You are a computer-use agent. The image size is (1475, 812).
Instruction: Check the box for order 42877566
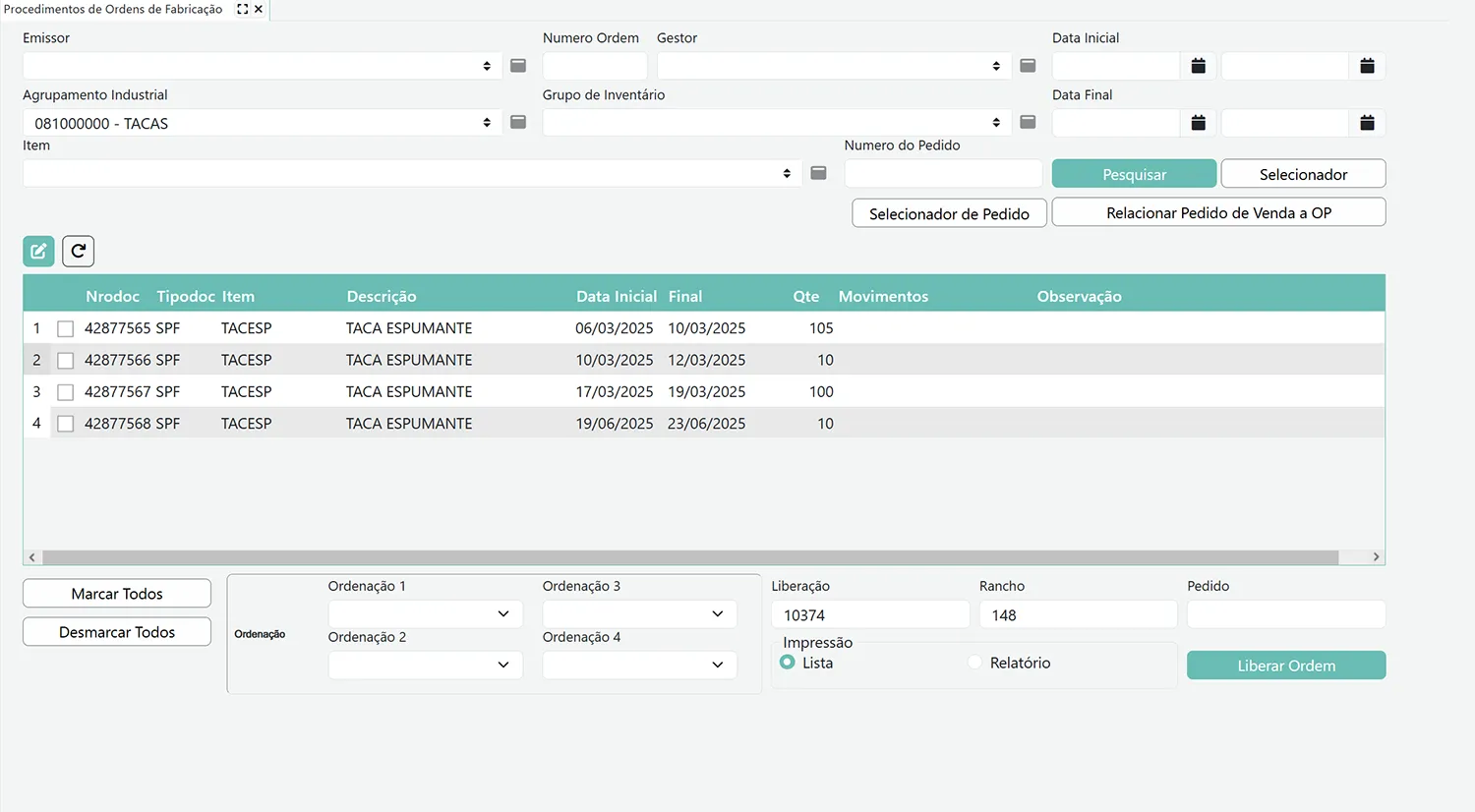(x=65, y=360)
